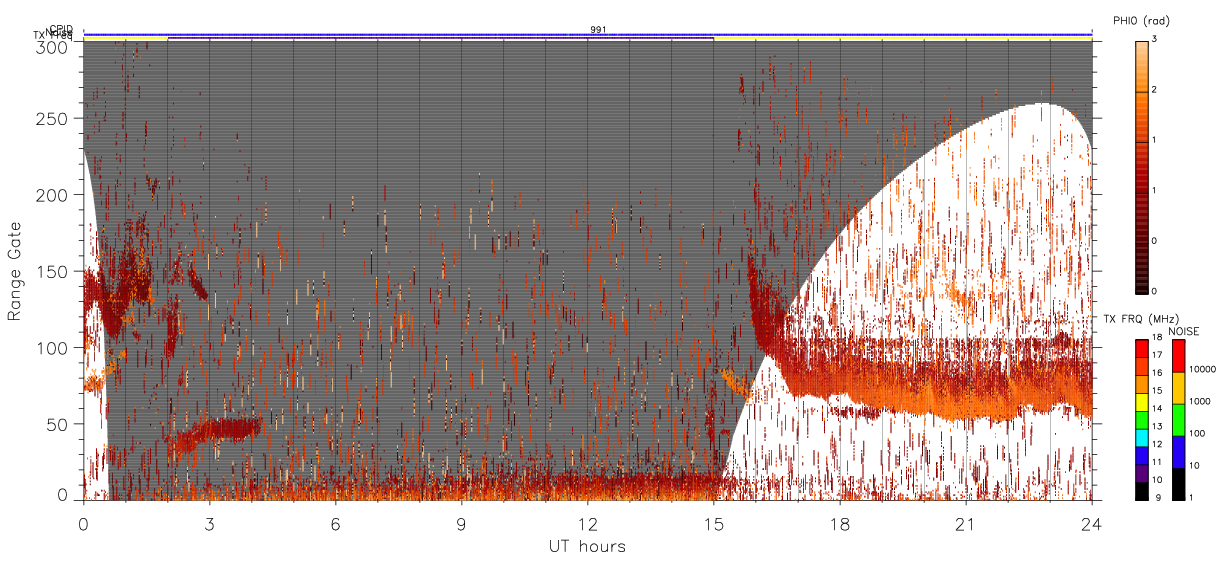Viewport: 1228px width, 567px height.
Task: Click the blue 11–12 MHz frequency swatch
Action: click(1141, 456)
